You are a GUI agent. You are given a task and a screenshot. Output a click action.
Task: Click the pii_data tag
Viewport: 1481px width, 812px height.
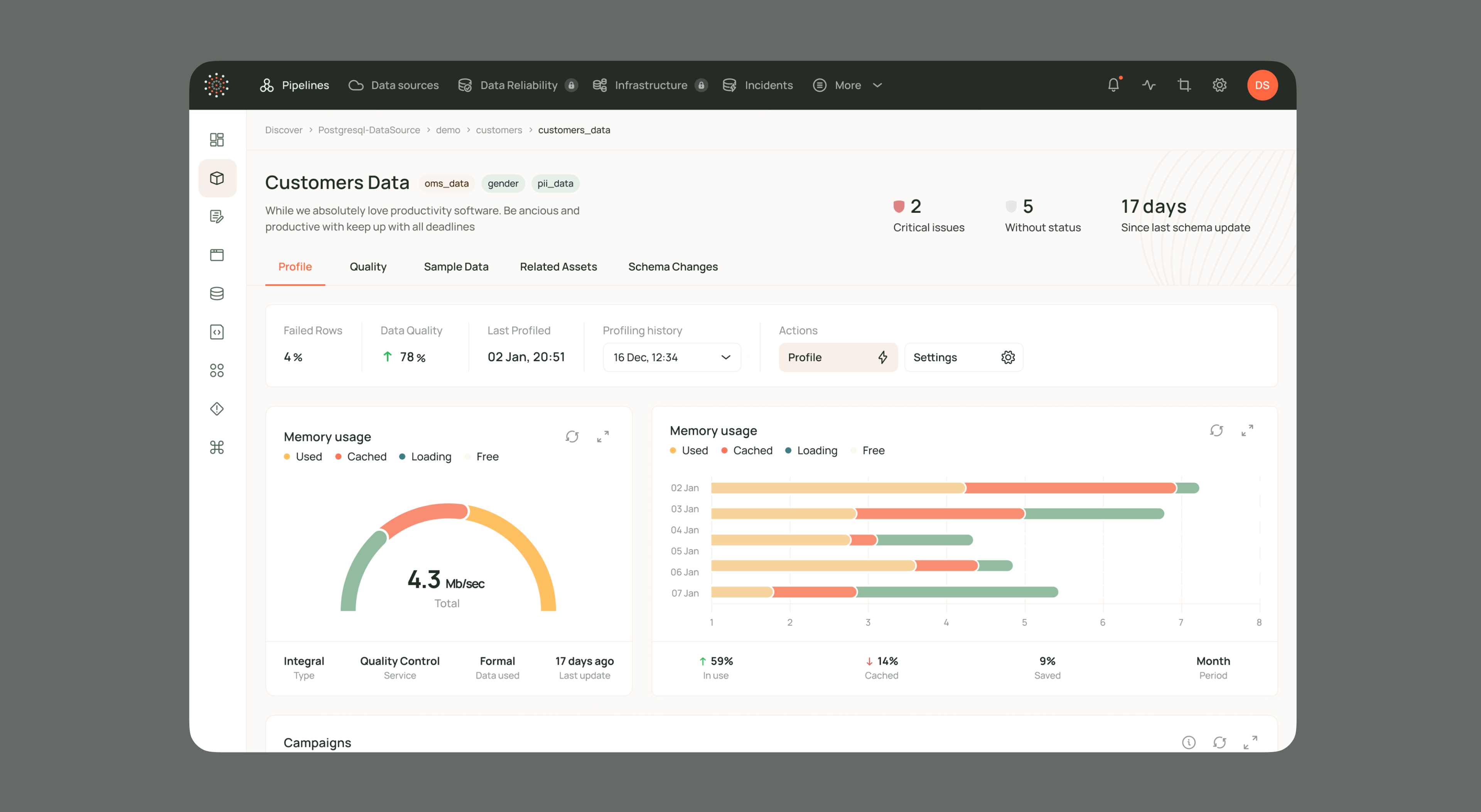[555, 183]
